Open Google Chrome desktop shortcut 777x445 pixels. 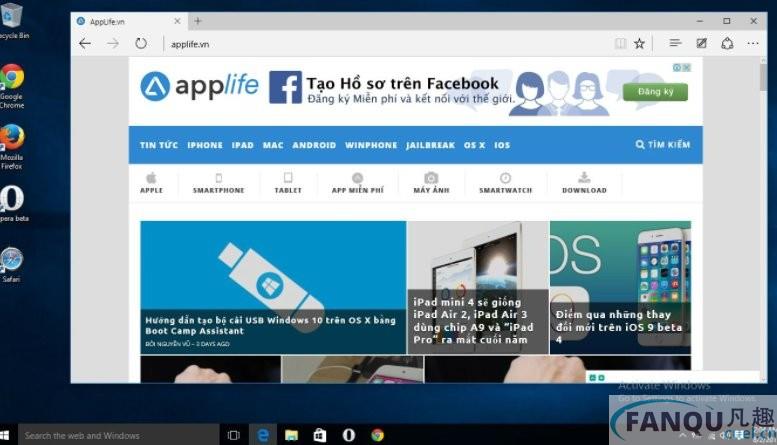coord(12,86)
